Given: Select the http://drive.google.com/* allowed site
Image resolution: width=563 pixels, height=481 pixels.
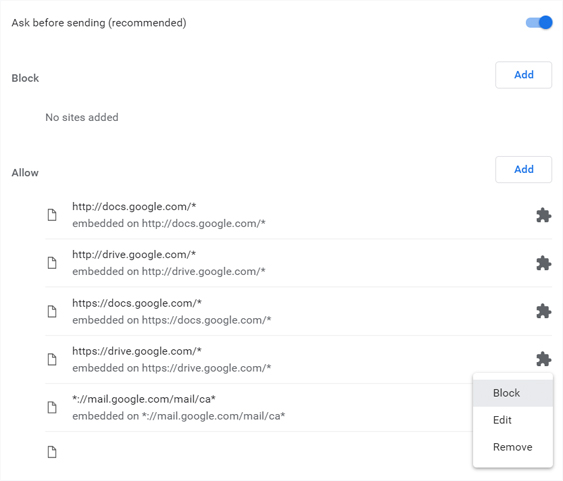Looking at the screenshot, I should [x=298, y=263].
